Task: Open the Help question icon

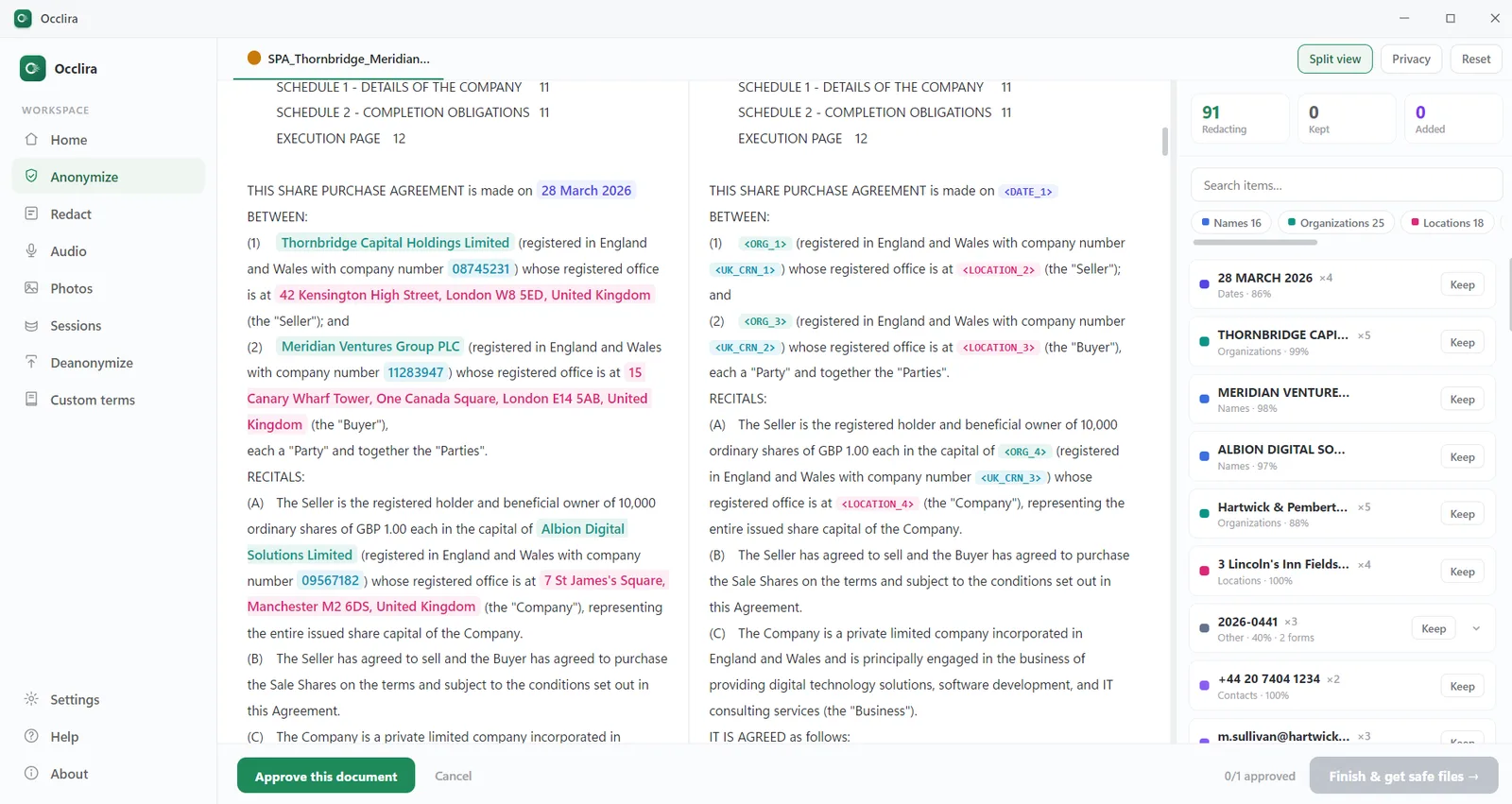Action: 31,736
